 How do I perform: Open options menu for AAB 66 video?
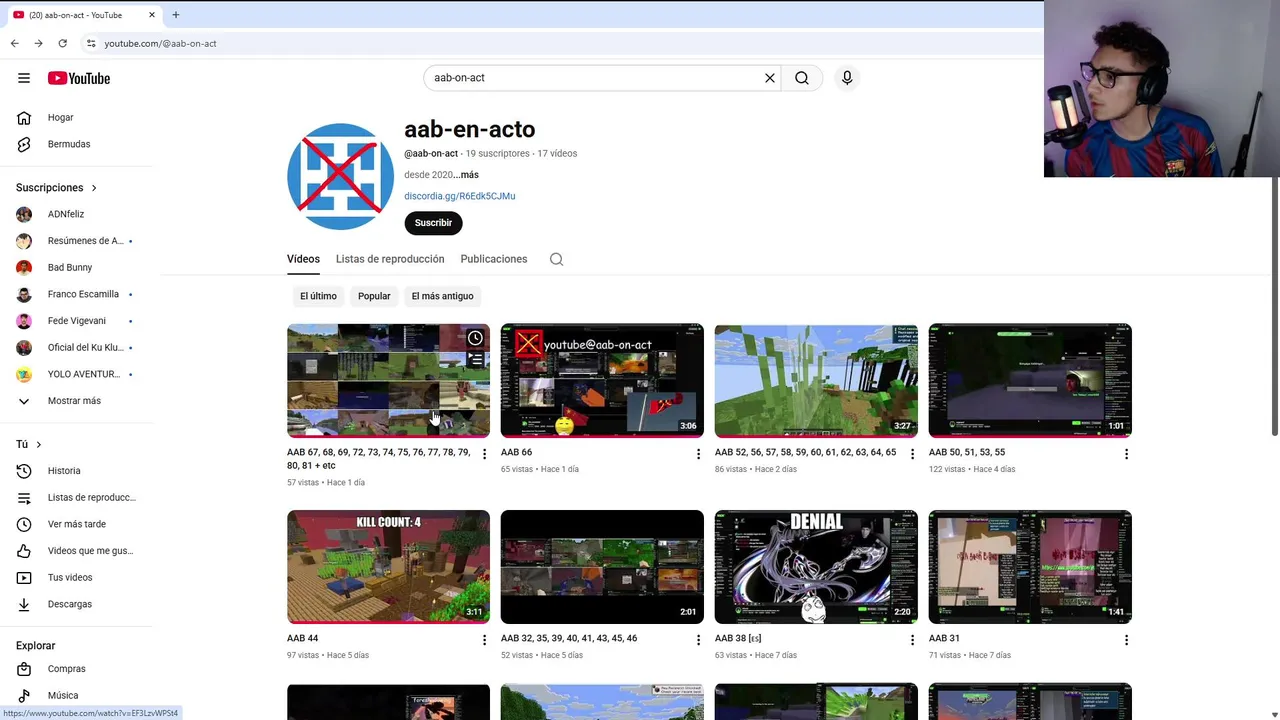(x=698, y=454)
